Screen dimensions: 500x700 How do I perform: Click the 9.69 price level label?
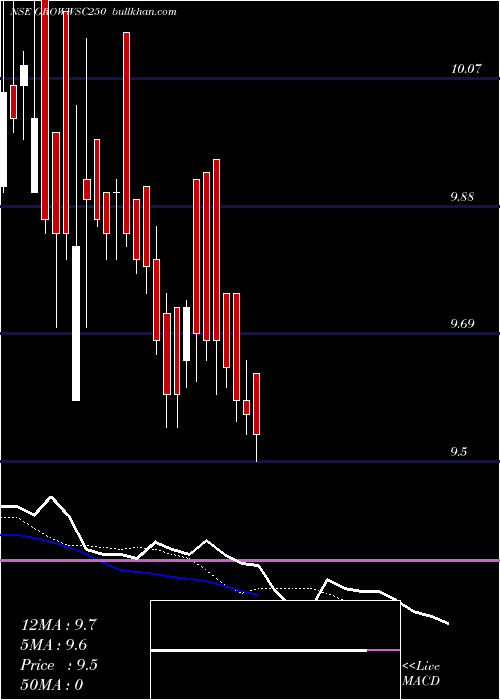pos(462,324)
